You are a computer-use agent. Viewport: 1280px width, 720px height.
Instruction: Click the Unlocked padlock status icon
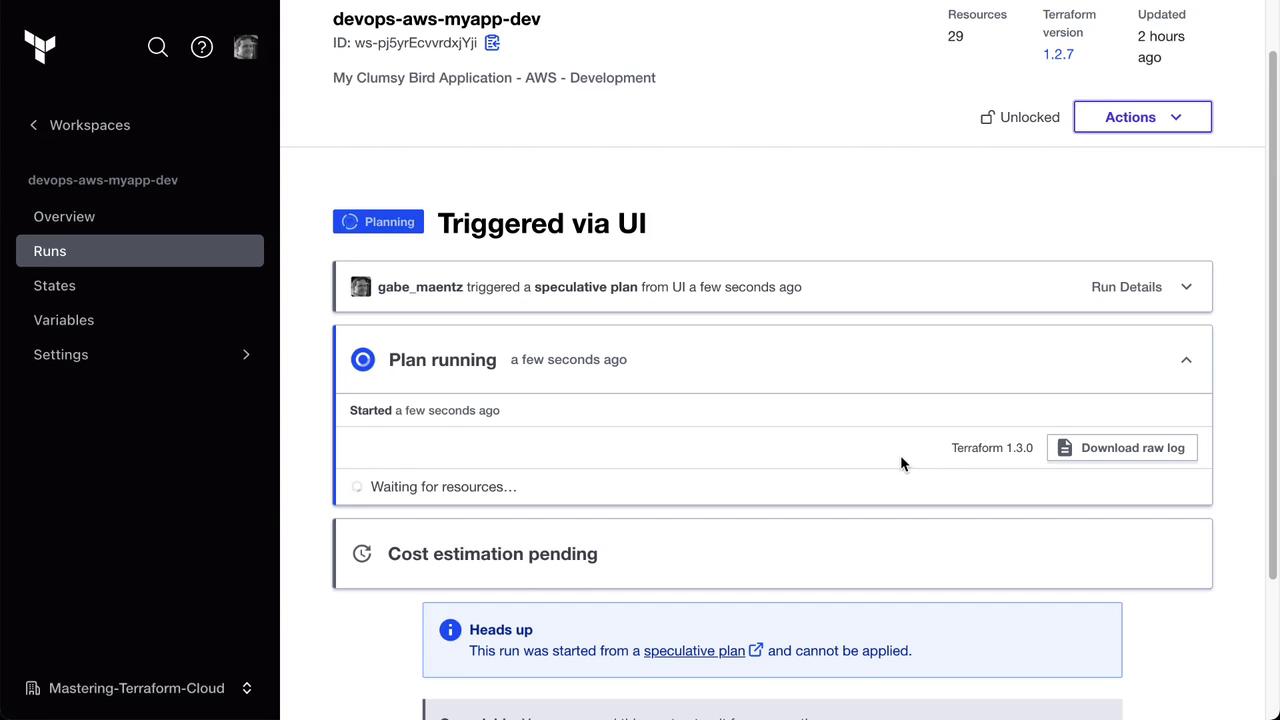point(988,117)
